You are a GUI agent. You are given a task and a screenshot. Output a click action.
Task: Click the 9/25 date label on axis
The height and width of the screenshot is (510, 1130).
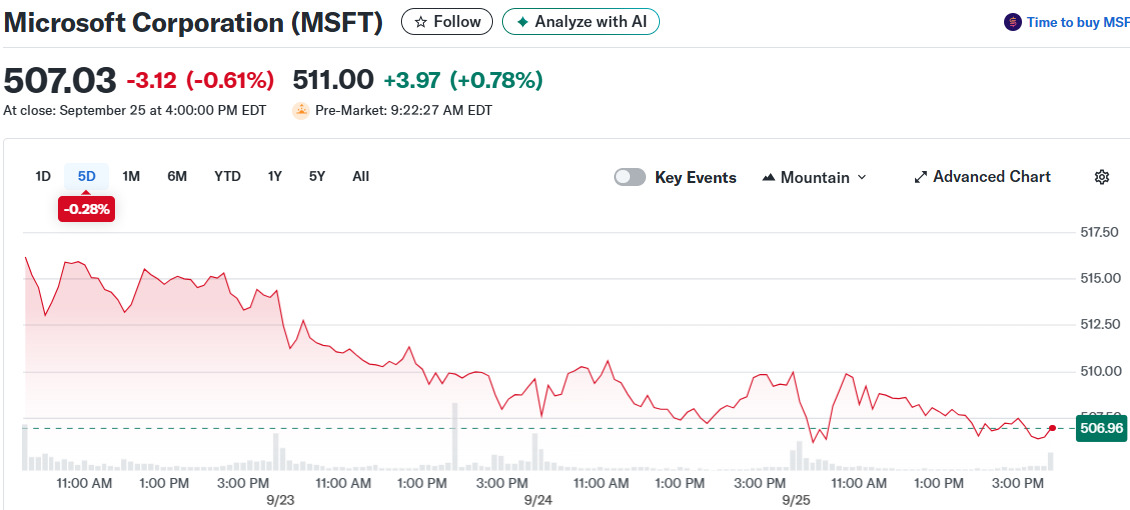click(x=797, y=499)
